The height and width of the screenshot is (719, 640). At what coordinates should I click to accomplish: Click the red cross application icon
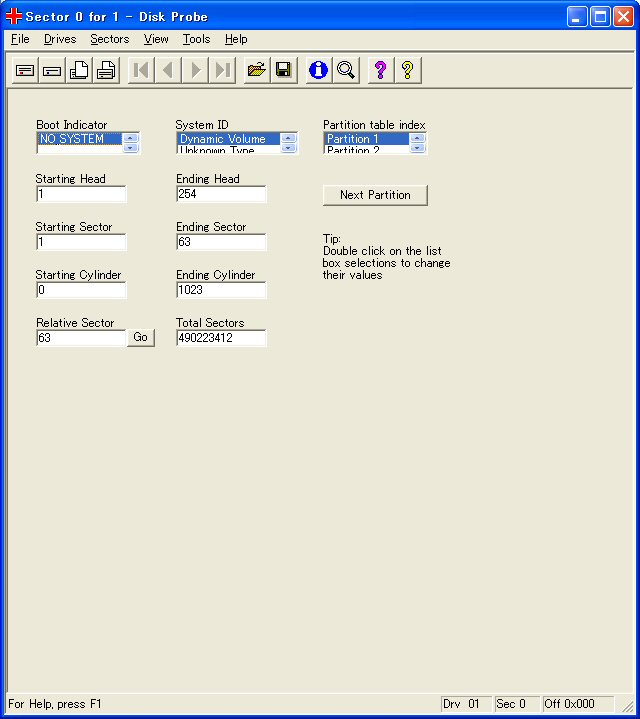click(14, 17)
